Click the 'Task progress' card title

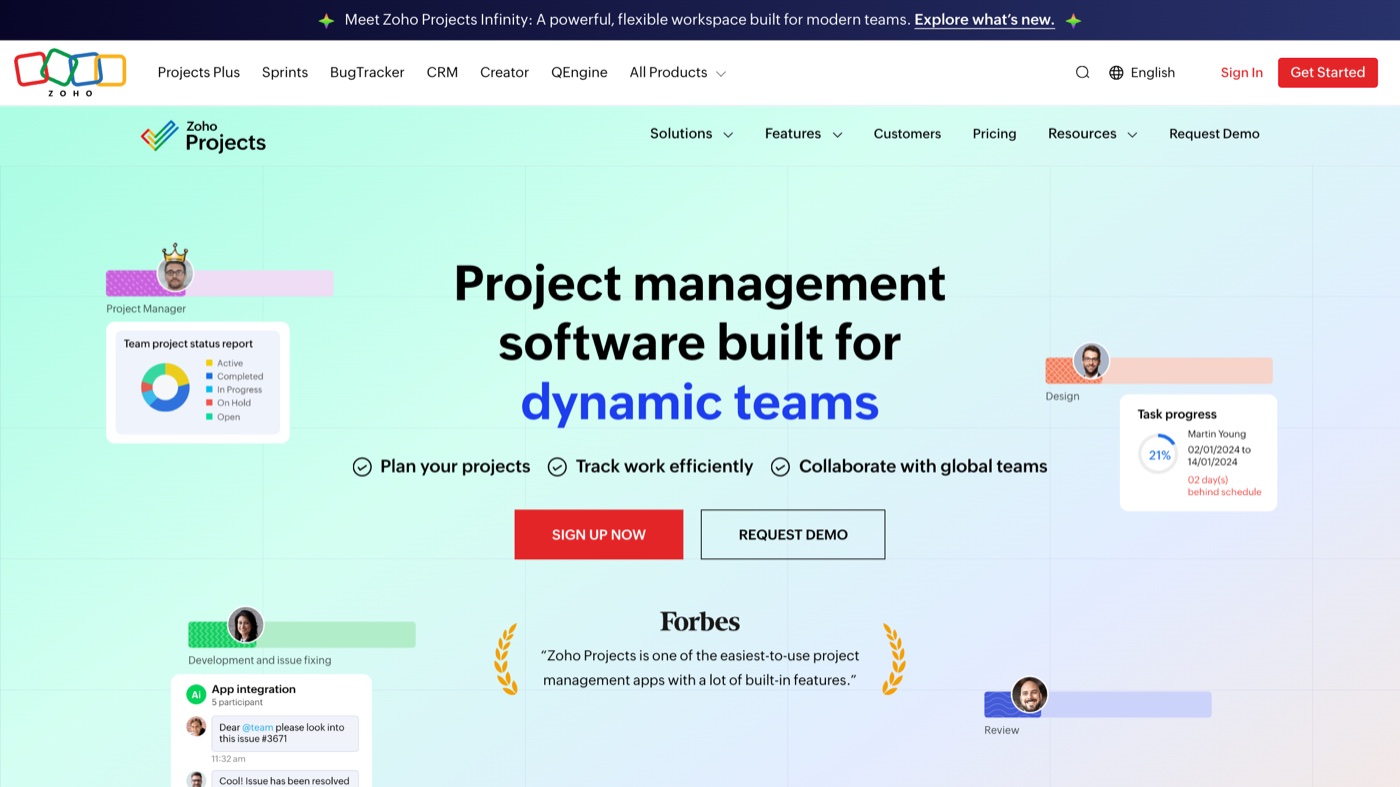[1177, 414]
